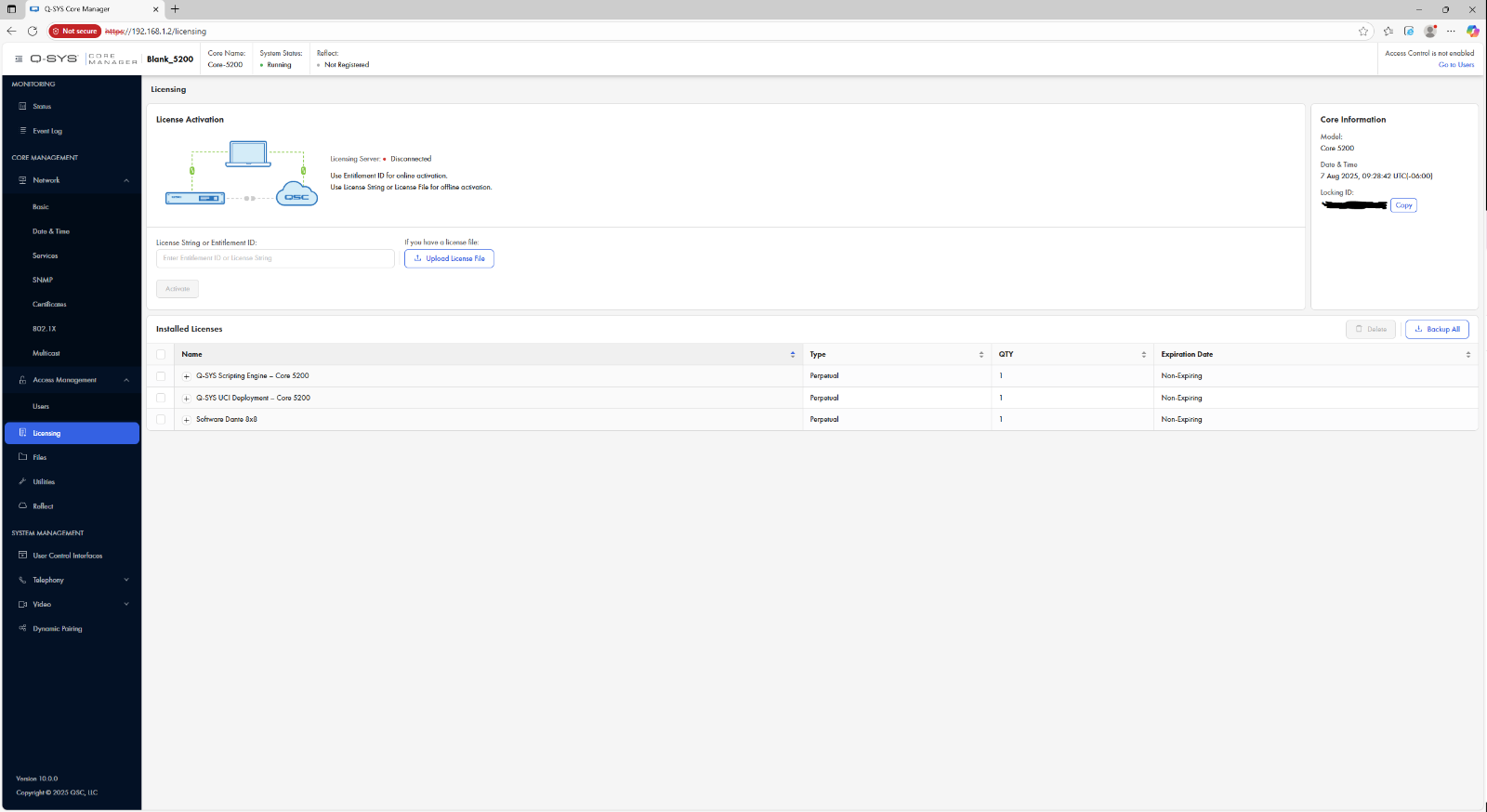The width and height of the screenshot is (1487, 812).
Task: Click the Version 10.0.0 text
Action: 37,779
